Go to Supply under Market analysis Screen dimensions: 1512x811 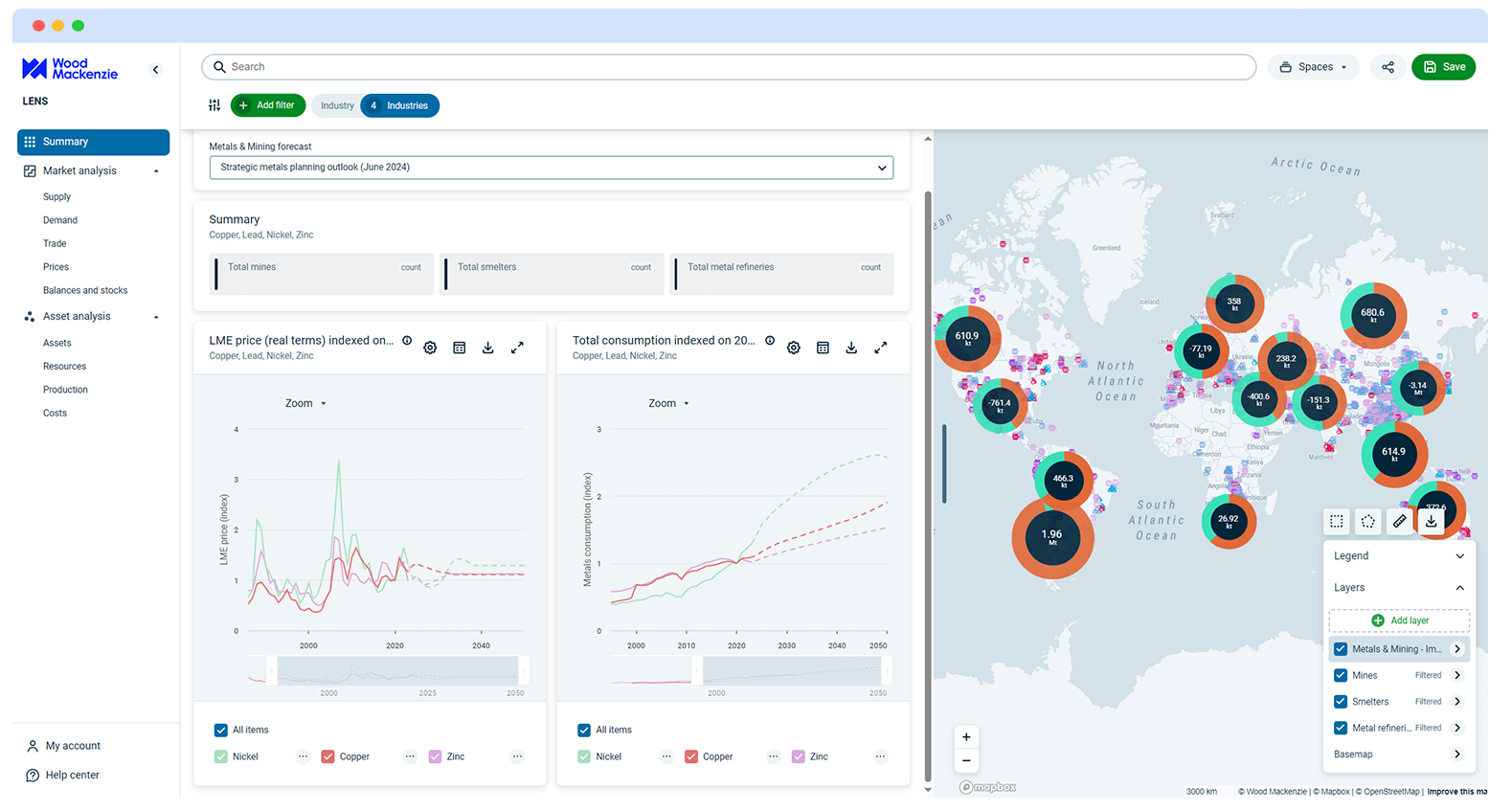click(56, 197)
